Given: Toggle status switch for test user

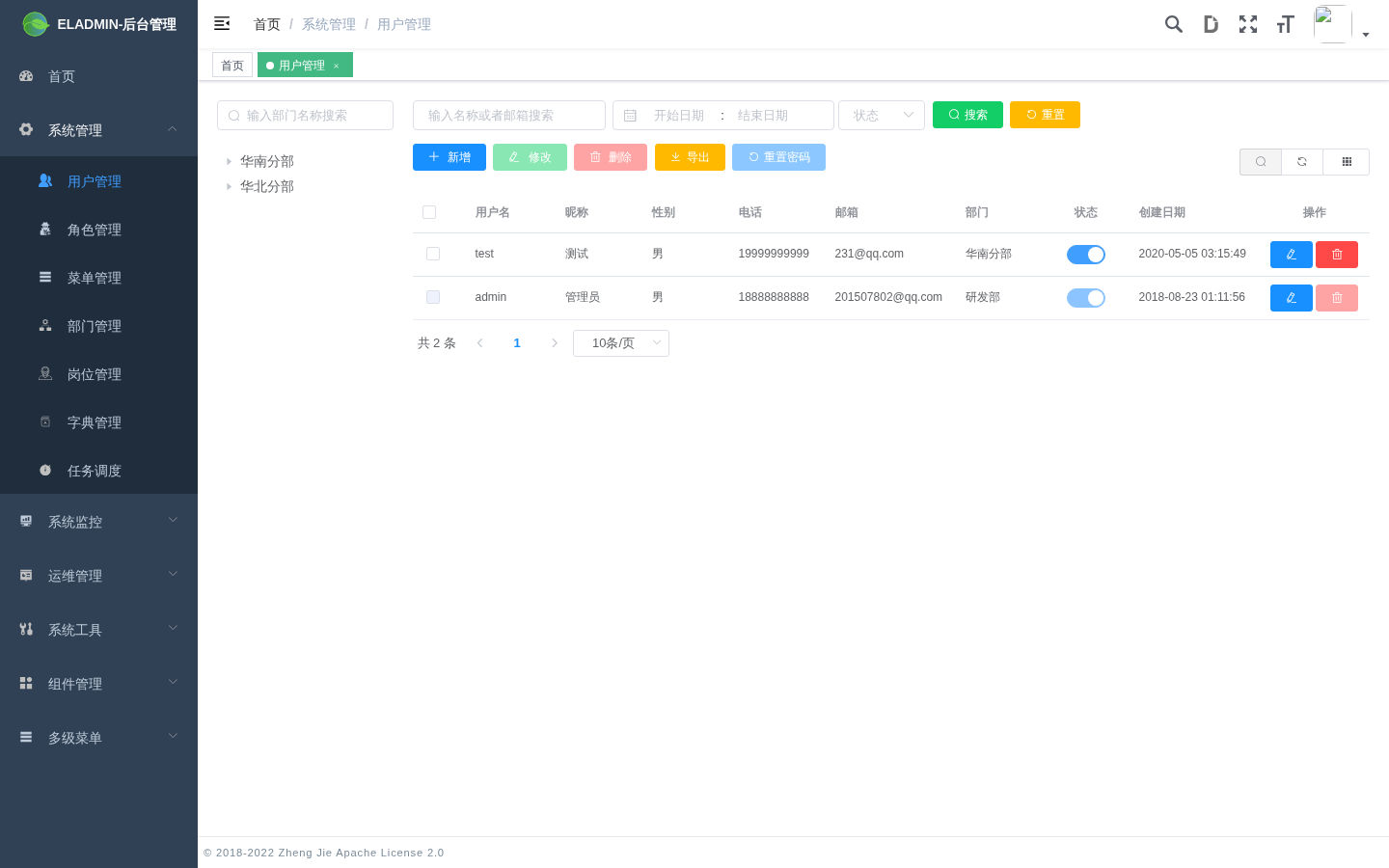Looking at the screenshot, I should point(1086,255).
